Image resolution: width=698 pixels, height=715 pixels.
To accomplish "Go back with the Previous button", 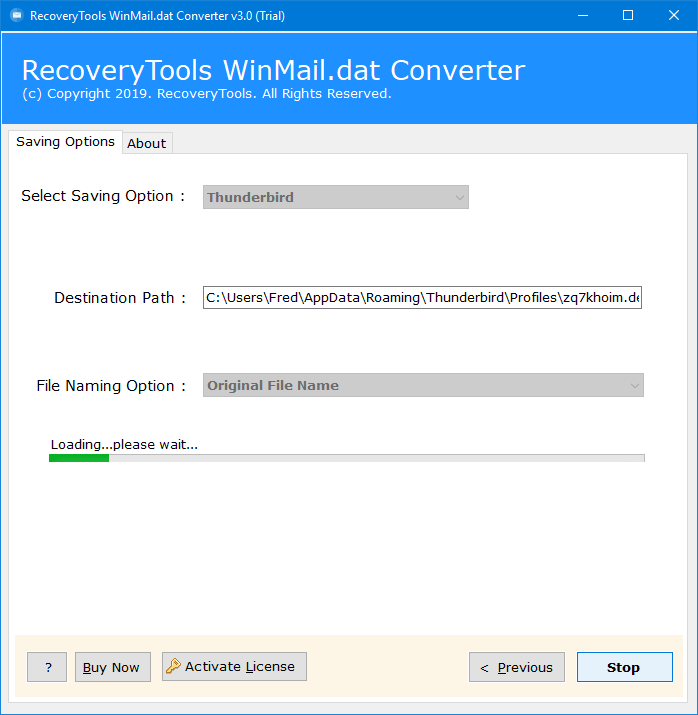I will click(x=517, y=667).
